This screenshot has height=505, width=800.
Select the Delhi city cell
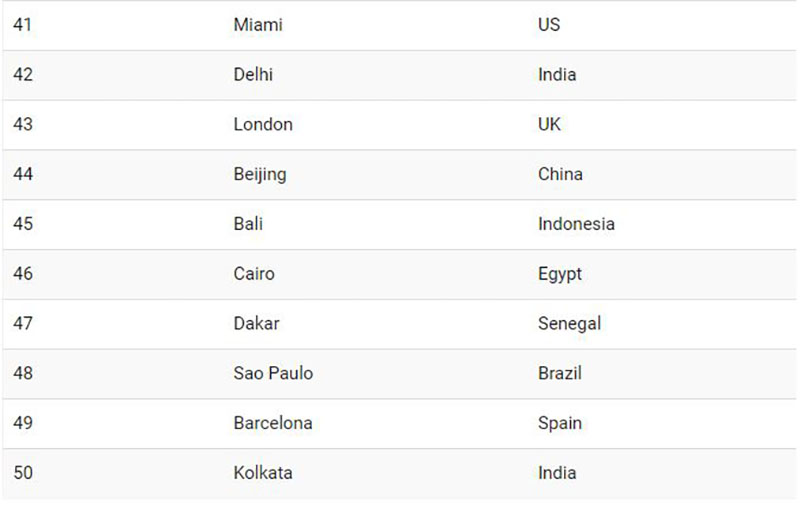(x=253, y=75)
